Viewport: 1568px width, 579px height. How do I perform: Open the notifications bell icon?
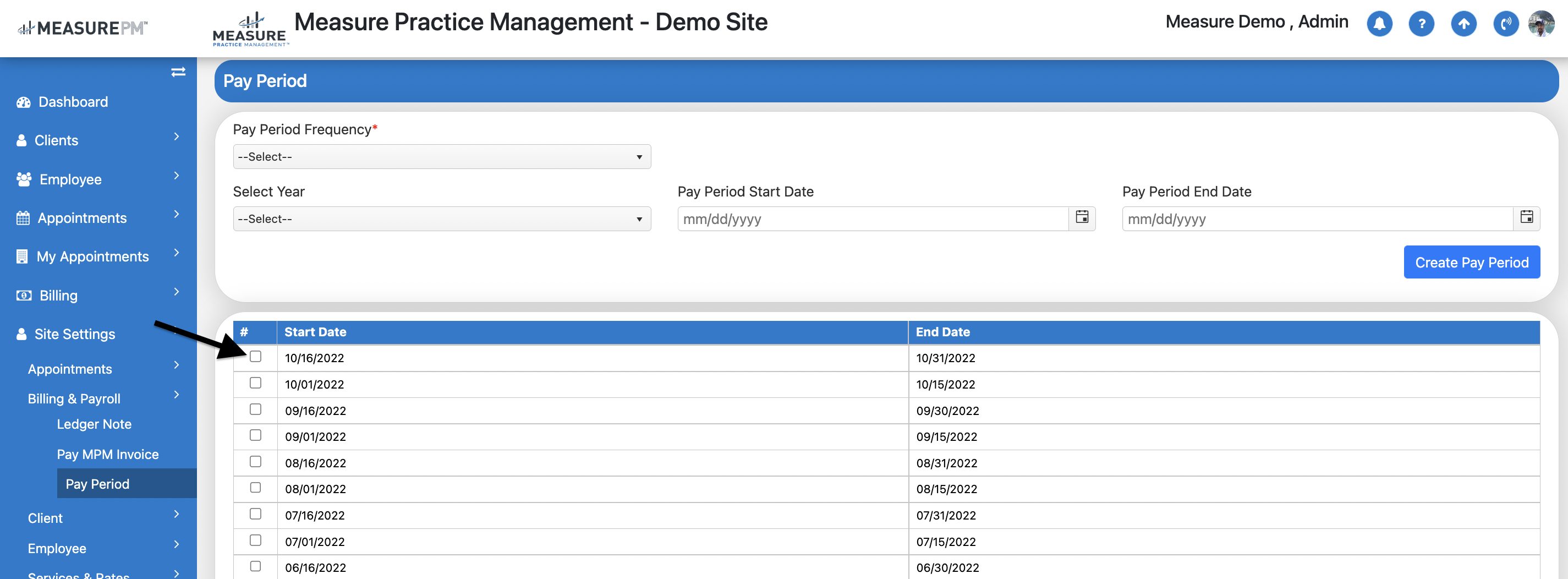click(x=1379, y=24)
